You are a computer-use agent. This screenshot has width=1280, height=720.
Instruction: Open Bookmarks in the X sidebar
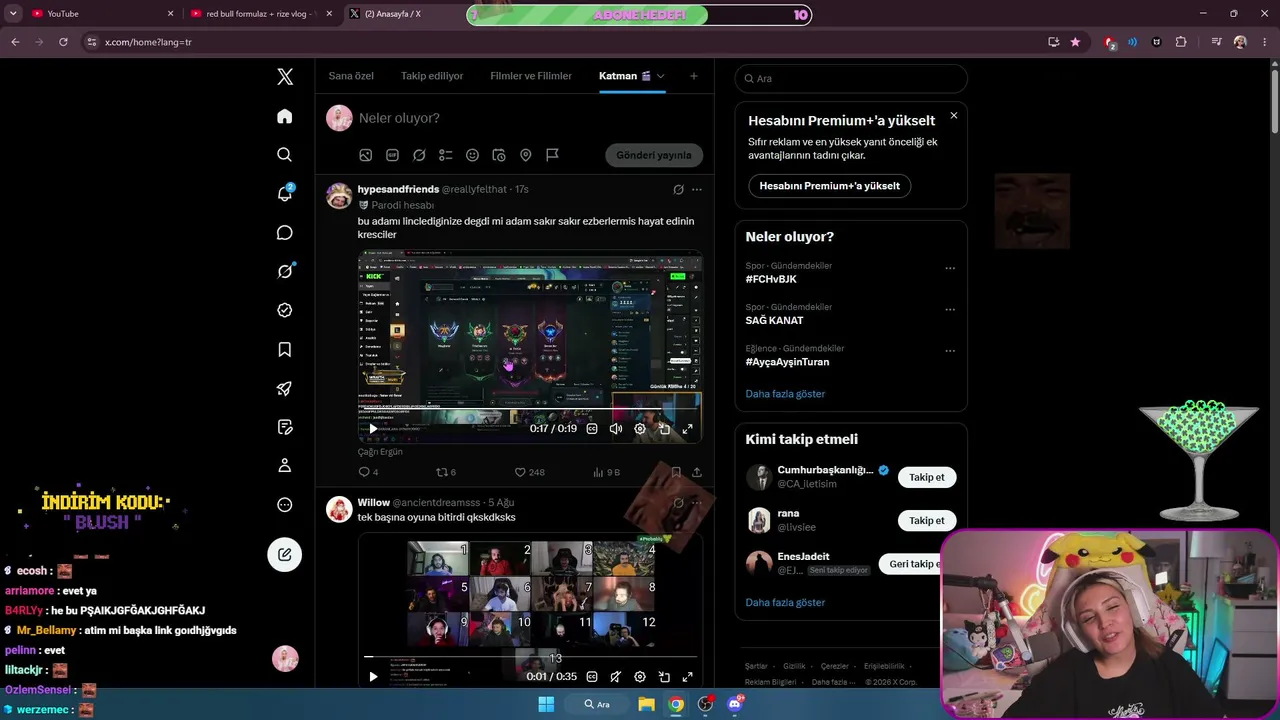click(285, 349)
